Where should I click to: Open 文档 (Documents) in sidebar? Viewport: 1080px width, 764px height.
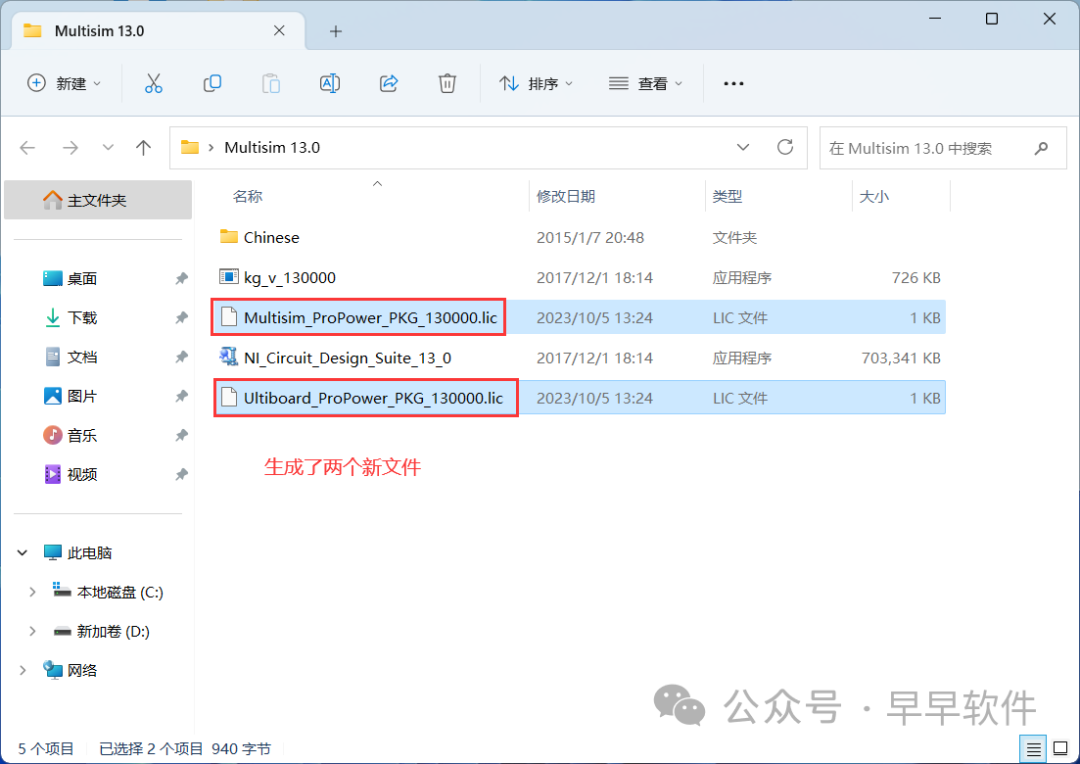click(x=82, y=357)
